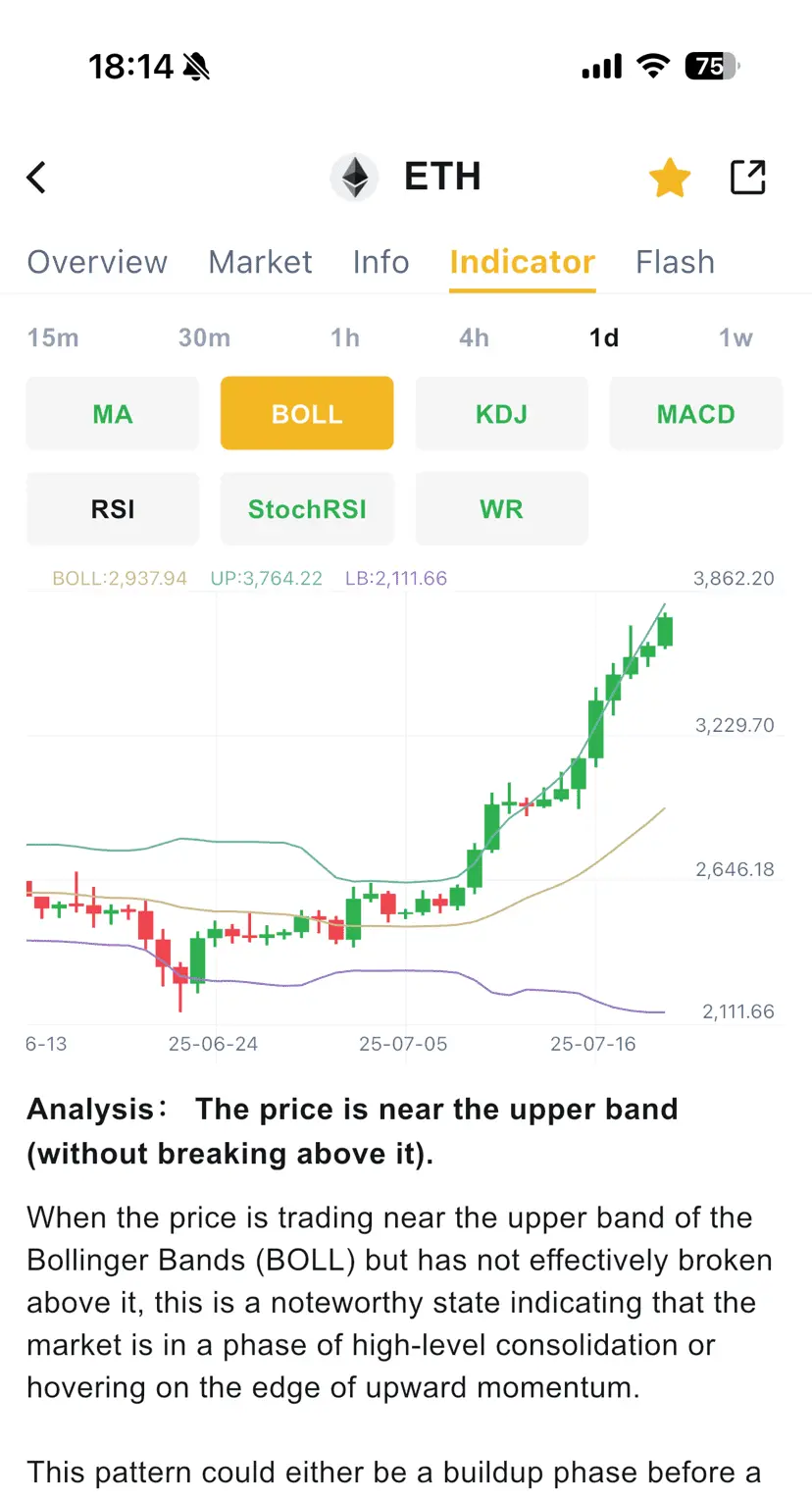
Task: Switch to the Overview tab
Action: point(97,262)
